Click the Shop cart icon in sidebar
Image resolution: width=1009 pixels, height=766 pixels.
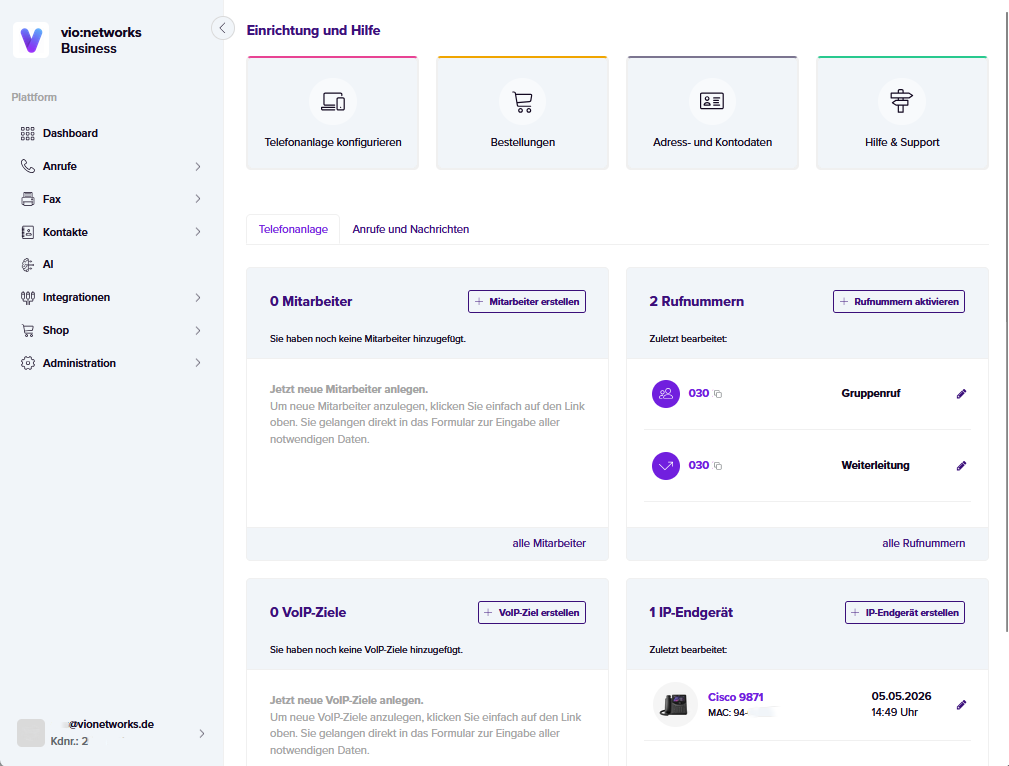(28, 330)
